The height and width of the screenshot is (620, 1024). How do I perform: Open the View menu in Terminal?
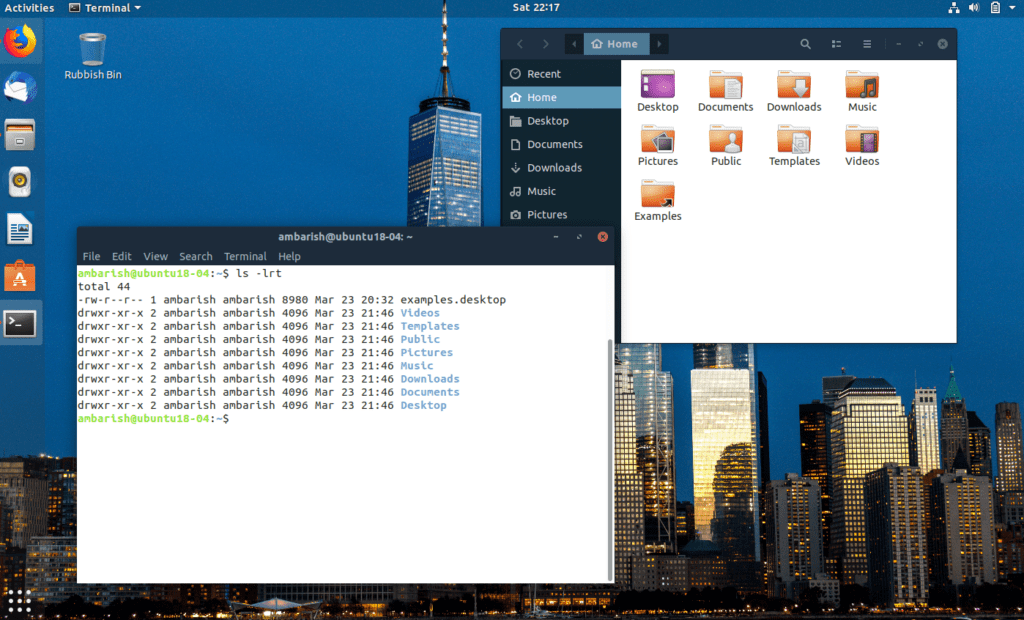155,256
